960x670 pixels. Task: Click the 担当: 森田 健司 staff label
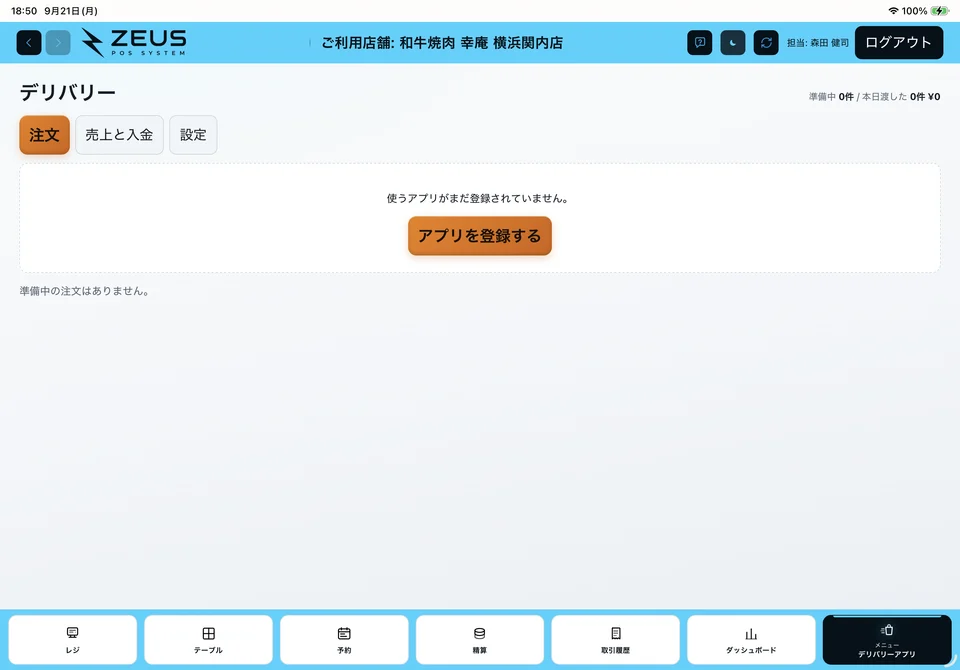818,43
